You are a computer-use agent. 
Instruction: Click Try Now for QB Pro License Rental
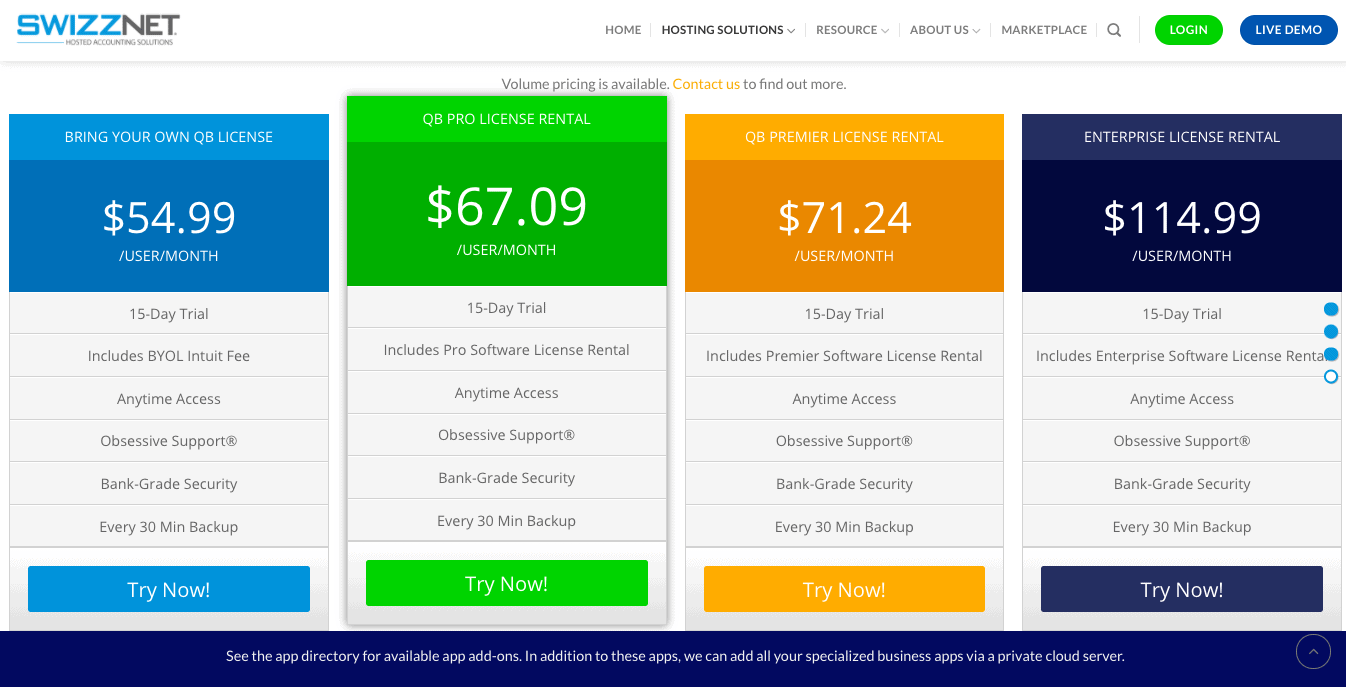pos(507,583)
